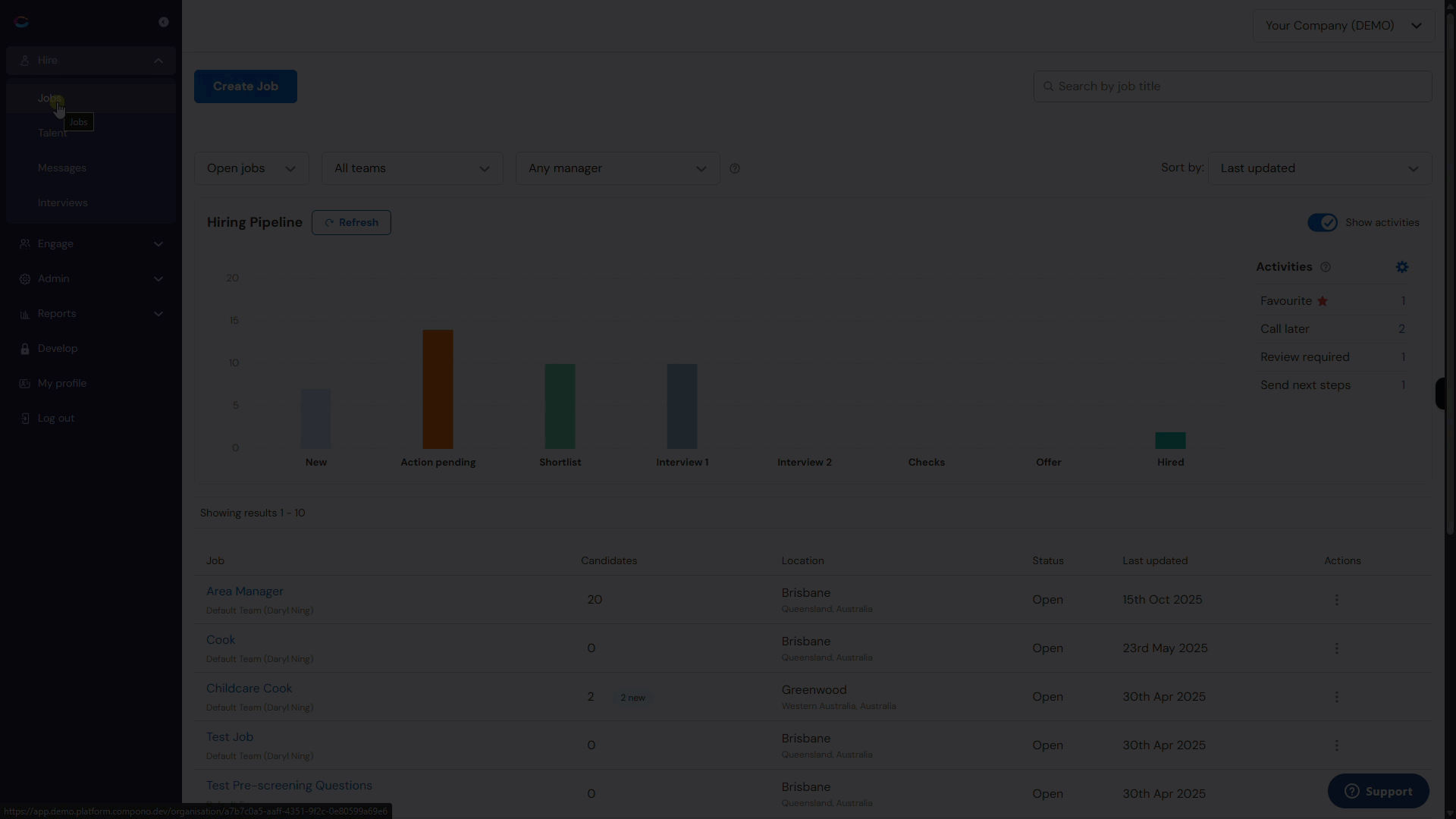1456x819 pixels.
Task: Click the Compono logo icon
Action: tap(21, 22)
